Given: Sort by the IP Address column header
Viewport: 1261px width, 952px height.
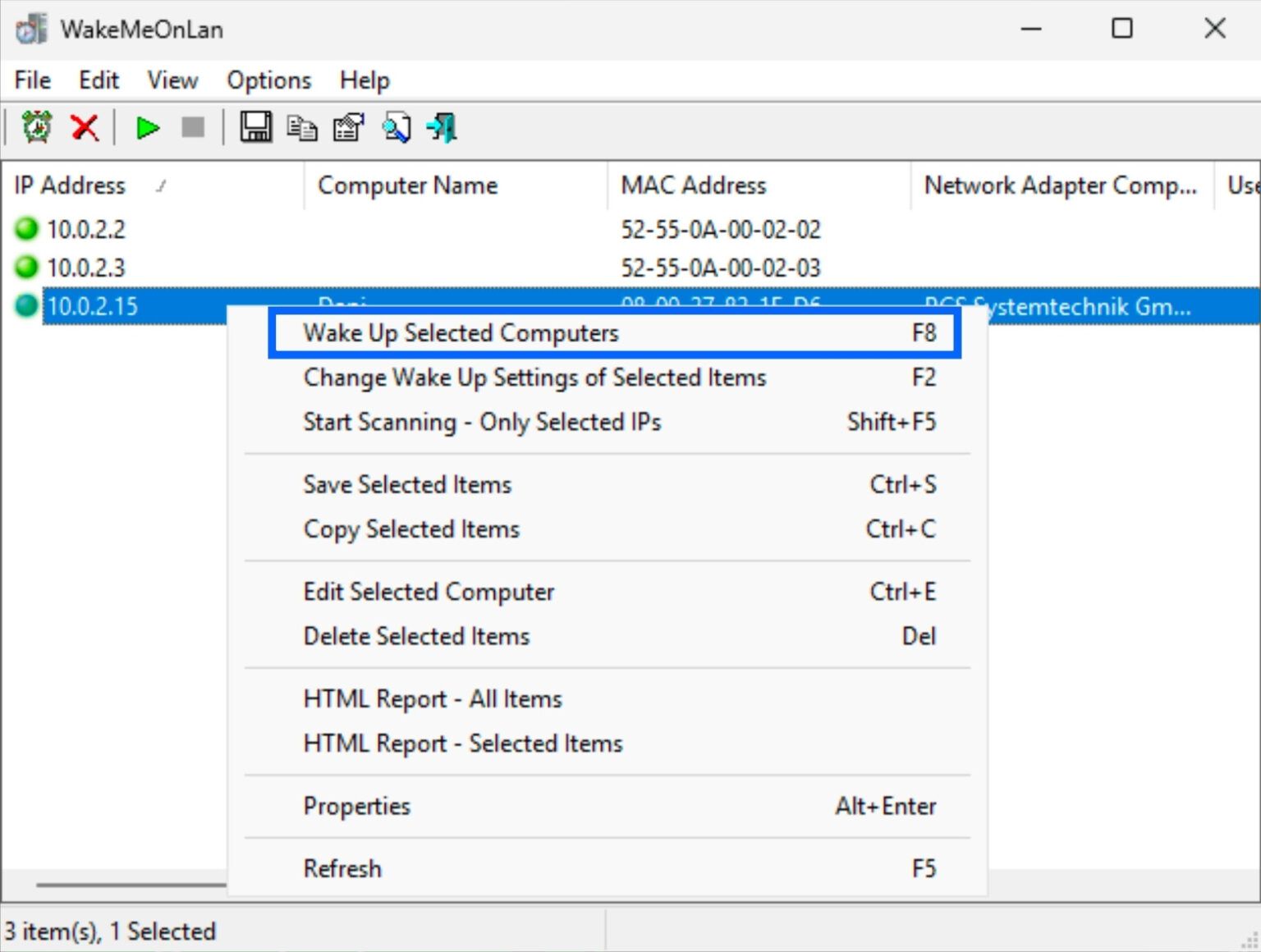Looking at the screenshot, I should pyautogui.click(x=70, y=185).
